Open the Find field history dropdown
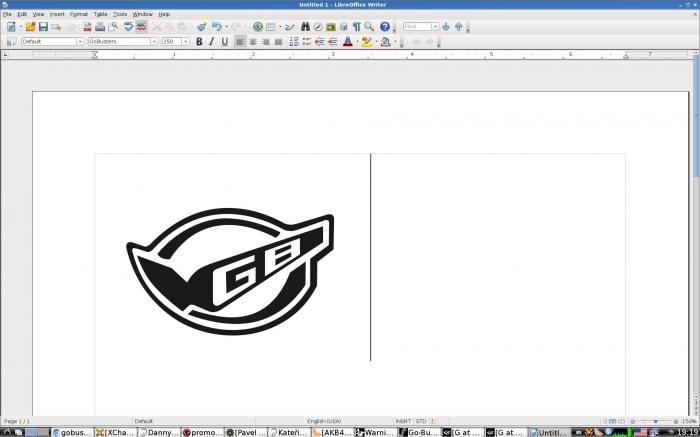 [x=435, y=27]
